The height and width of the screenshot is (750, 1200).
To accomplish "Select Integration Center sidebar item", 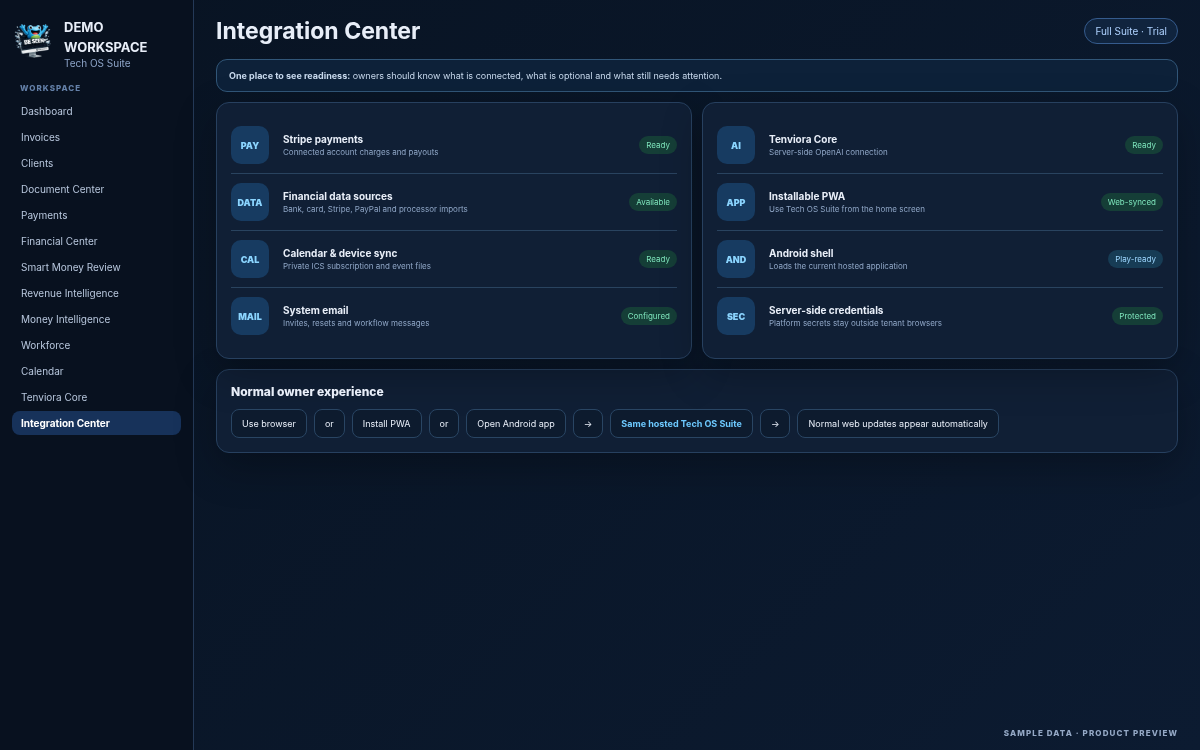I will (96, 423).
